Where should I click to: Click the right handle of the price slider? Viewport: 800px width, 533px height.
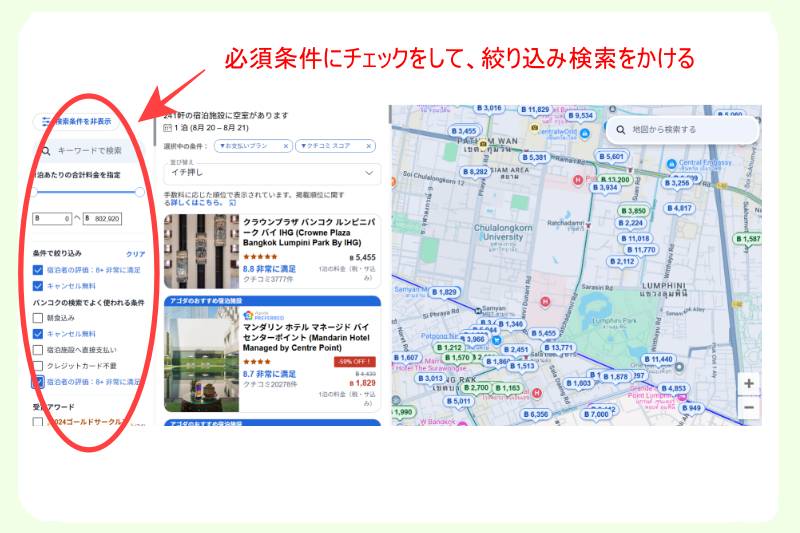point(140,192)
